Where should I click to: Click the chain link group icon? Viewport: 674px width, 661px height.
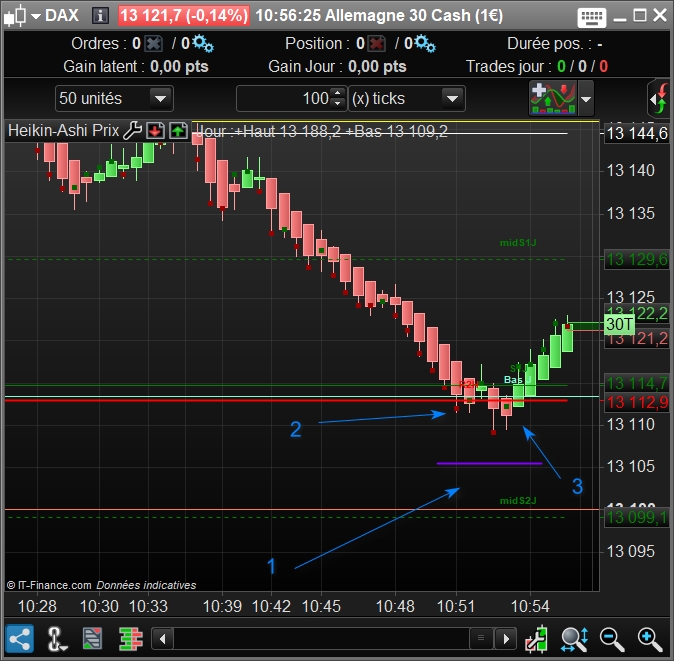[56, 639]
